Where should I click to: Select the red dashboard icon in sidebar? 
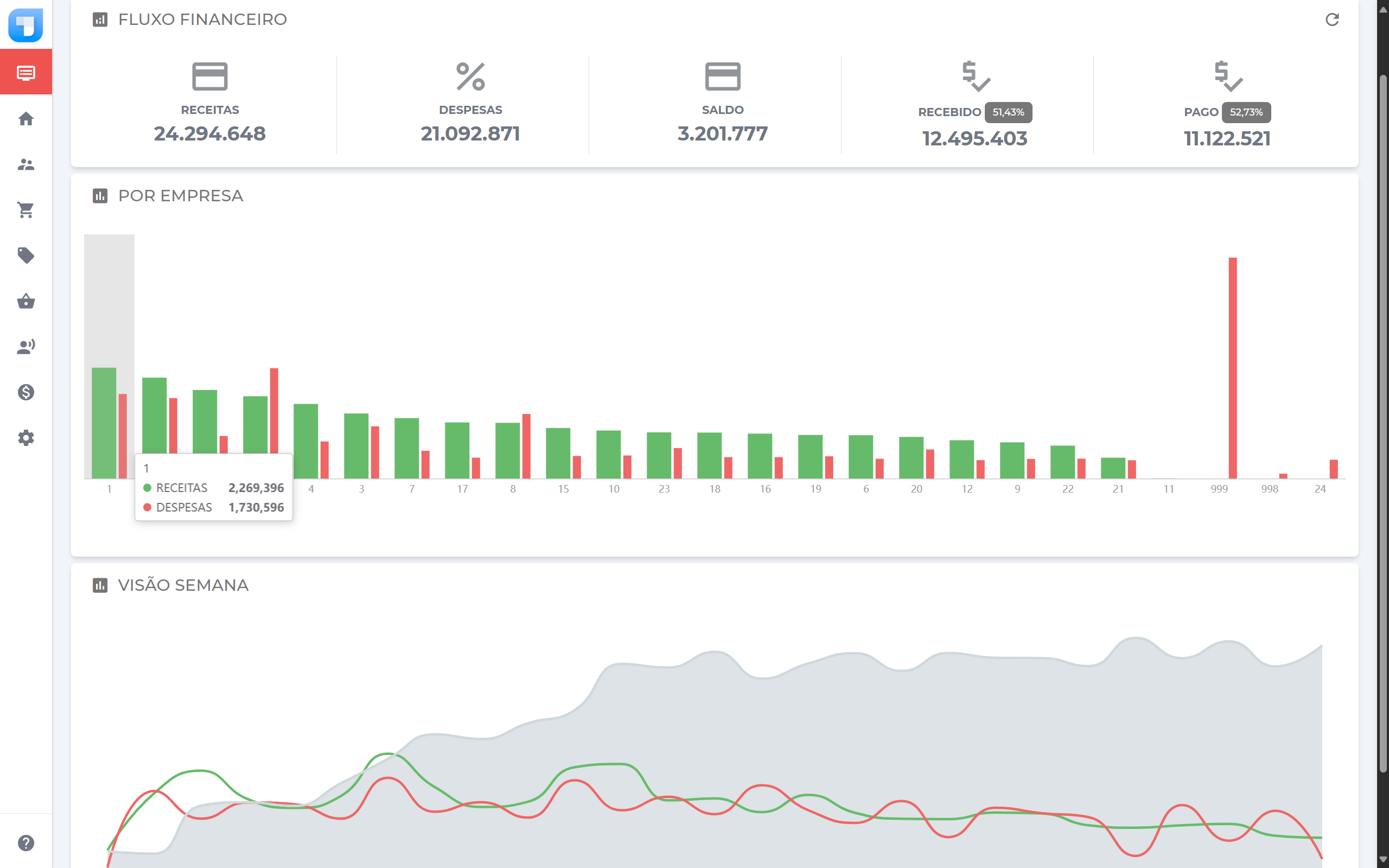(x=26, y=73)
